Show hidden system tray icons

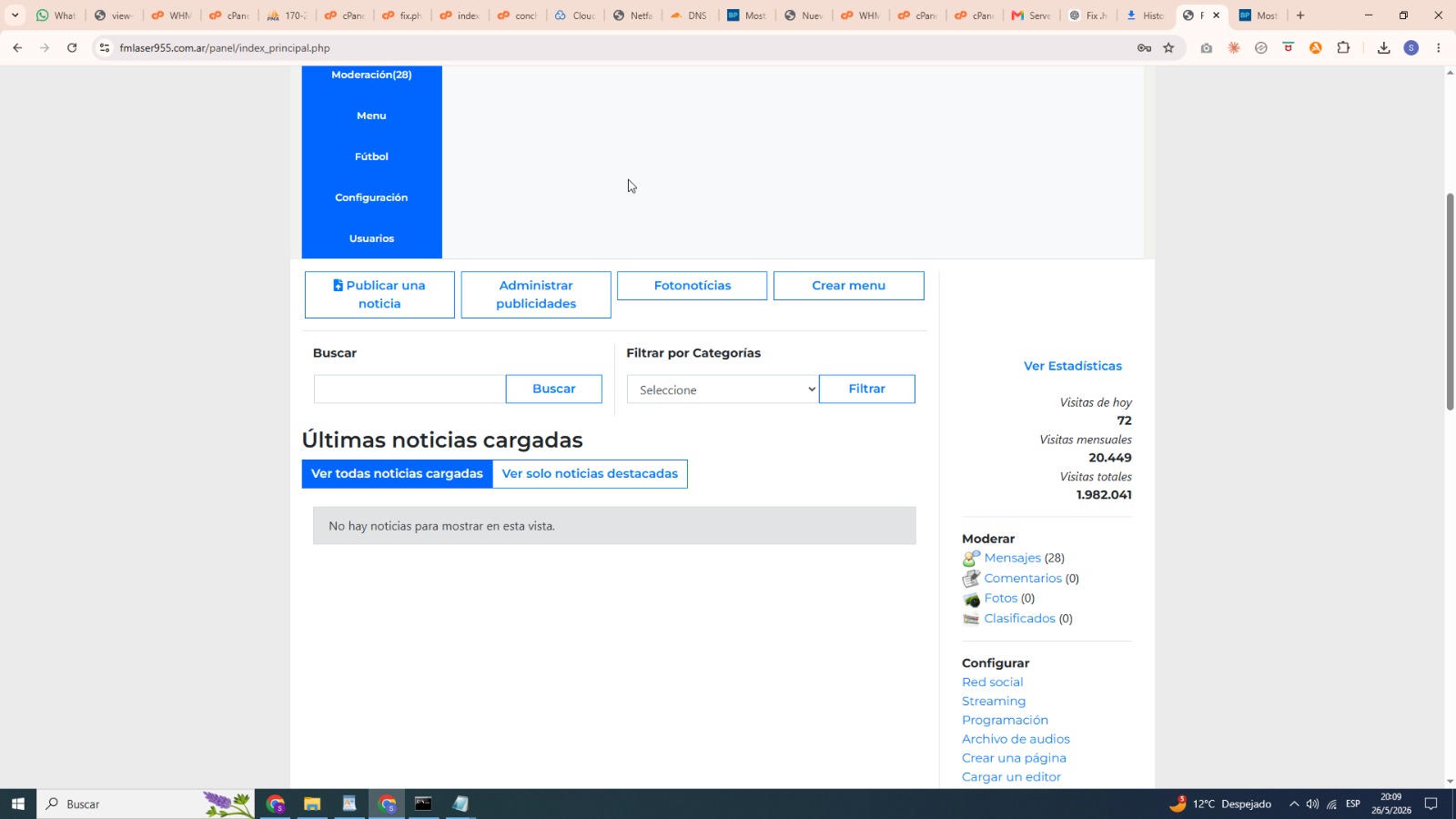point(1293,804)
